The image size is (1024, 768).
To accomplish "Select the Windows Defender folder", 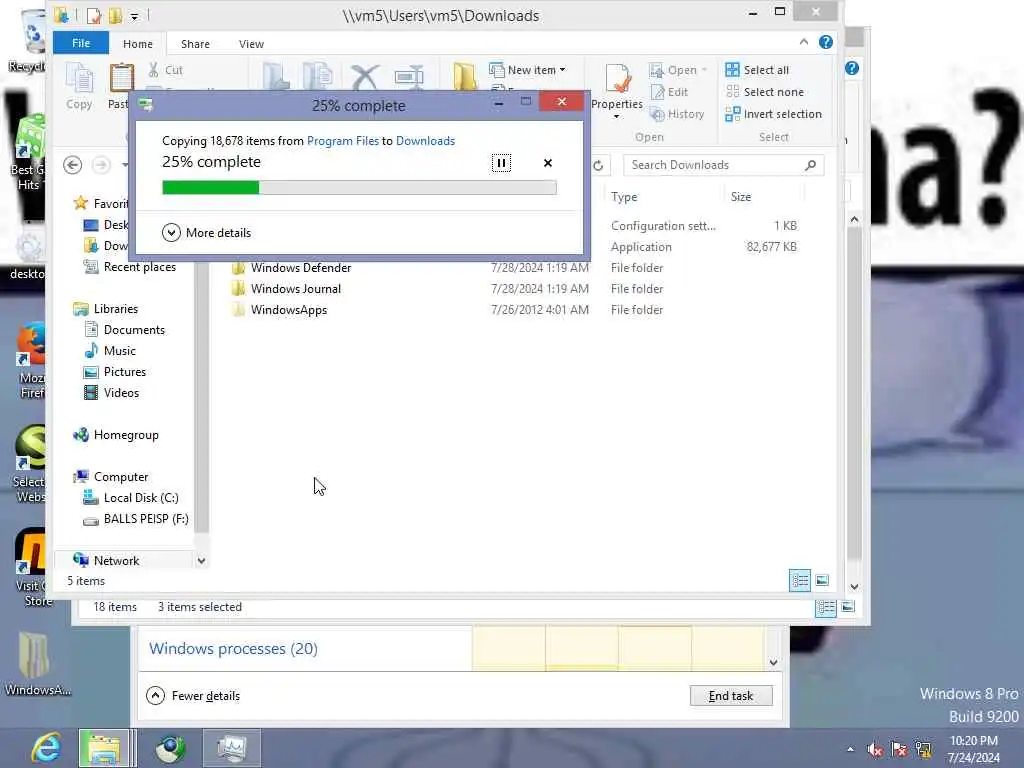I will click(x=300, y=268).
